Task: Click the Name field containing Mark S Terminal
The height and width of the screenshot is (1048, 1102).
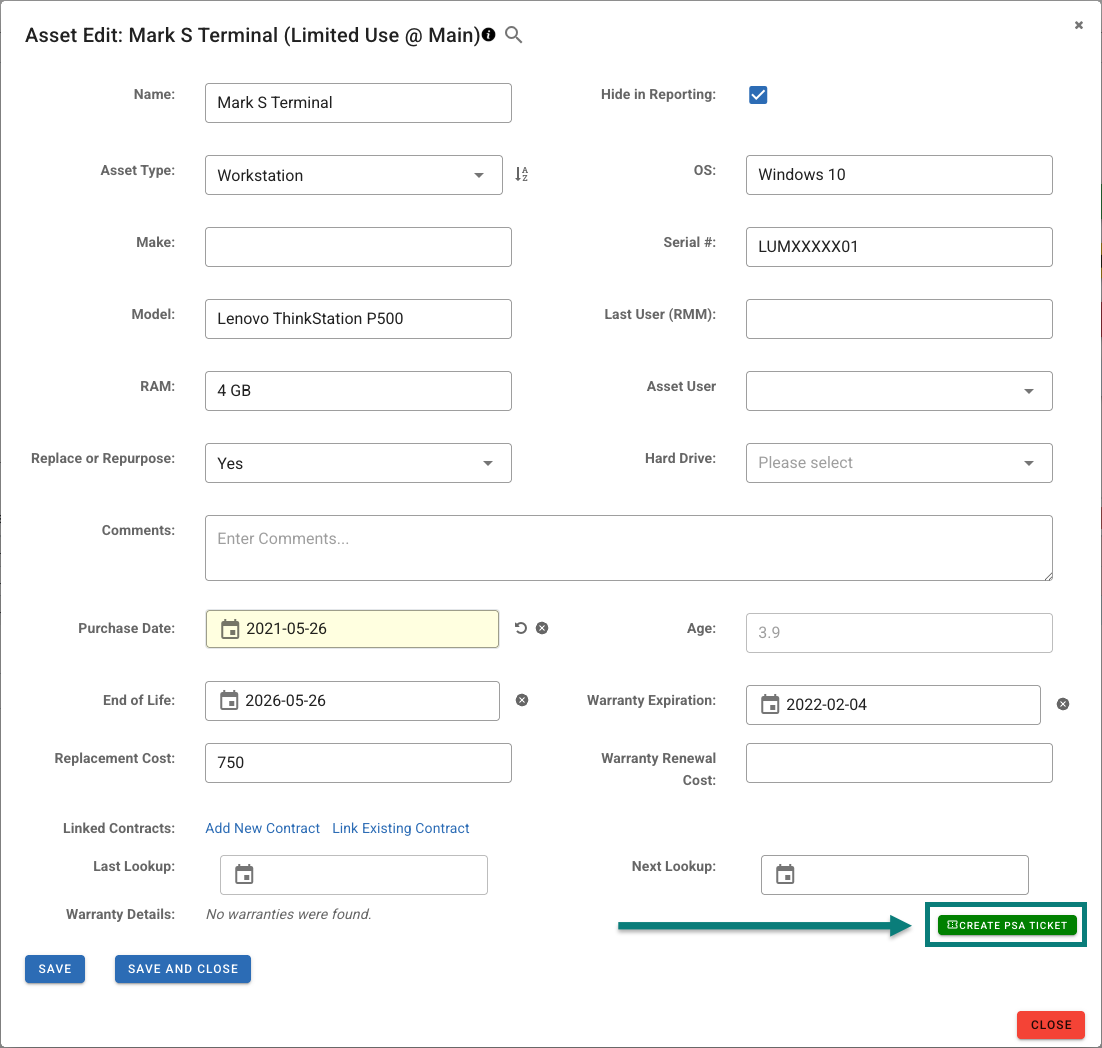Action: click(x=358, y=103)
